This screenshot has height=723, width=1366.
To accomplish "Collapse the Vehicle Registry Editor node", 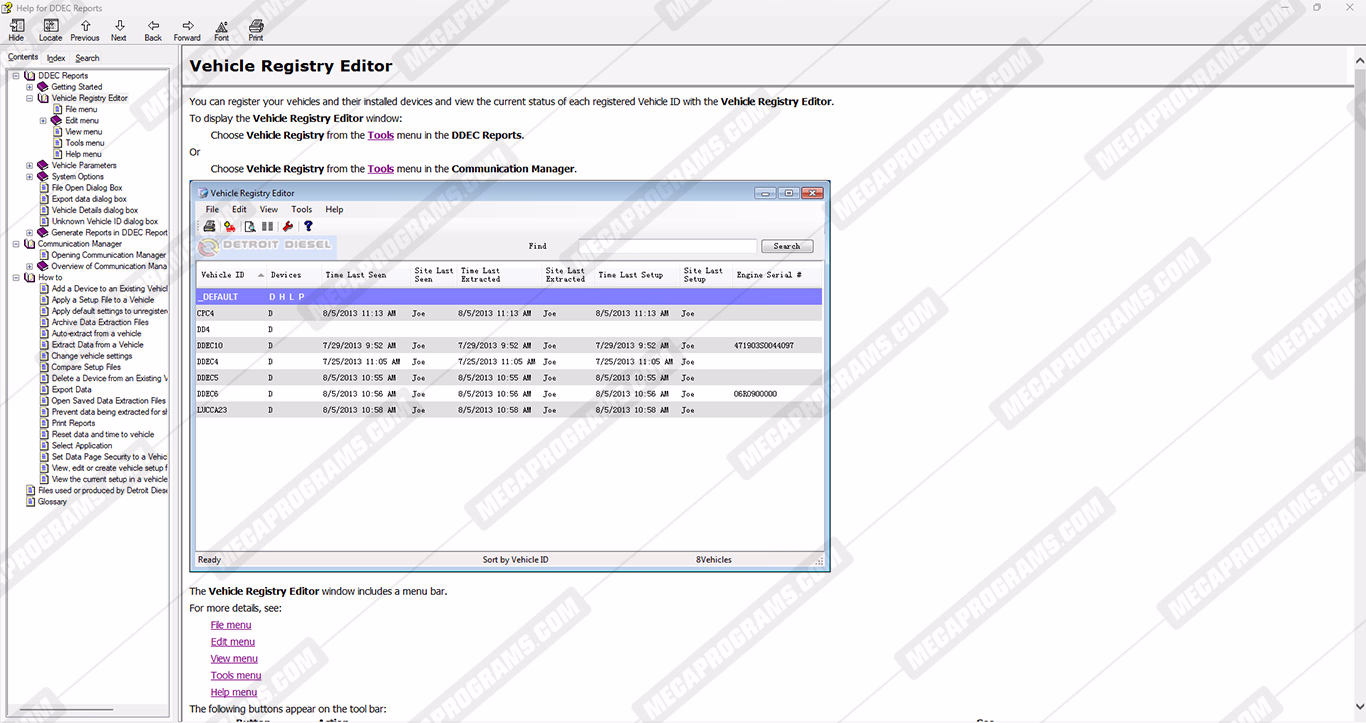I will tap(30, 98).
